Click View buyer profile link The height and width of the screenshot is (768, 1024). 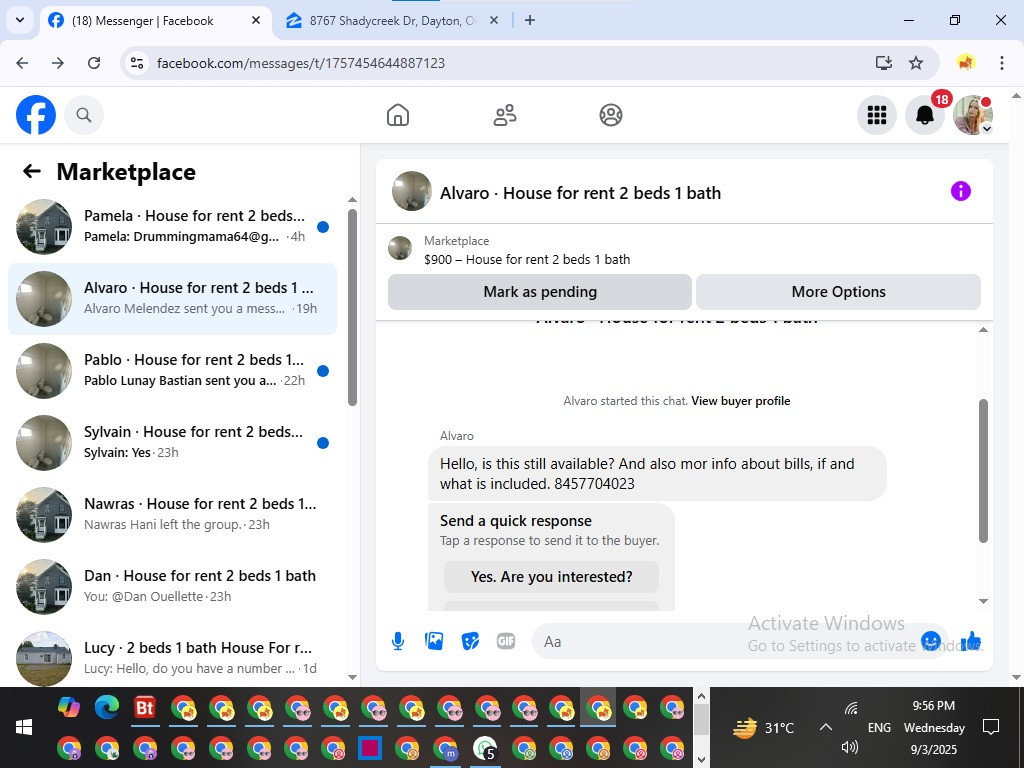point(741,401)
